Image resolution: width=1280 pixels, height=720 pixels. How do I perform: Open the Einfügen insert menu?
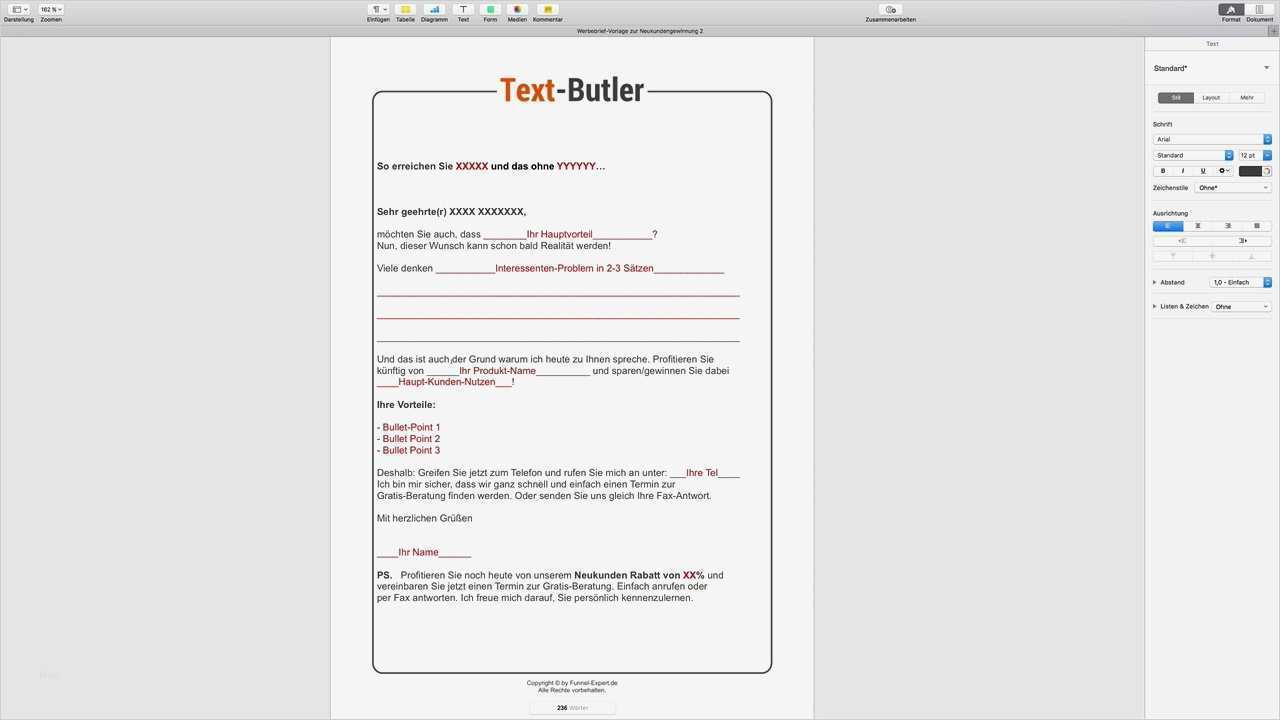click(x=378, y=9)
